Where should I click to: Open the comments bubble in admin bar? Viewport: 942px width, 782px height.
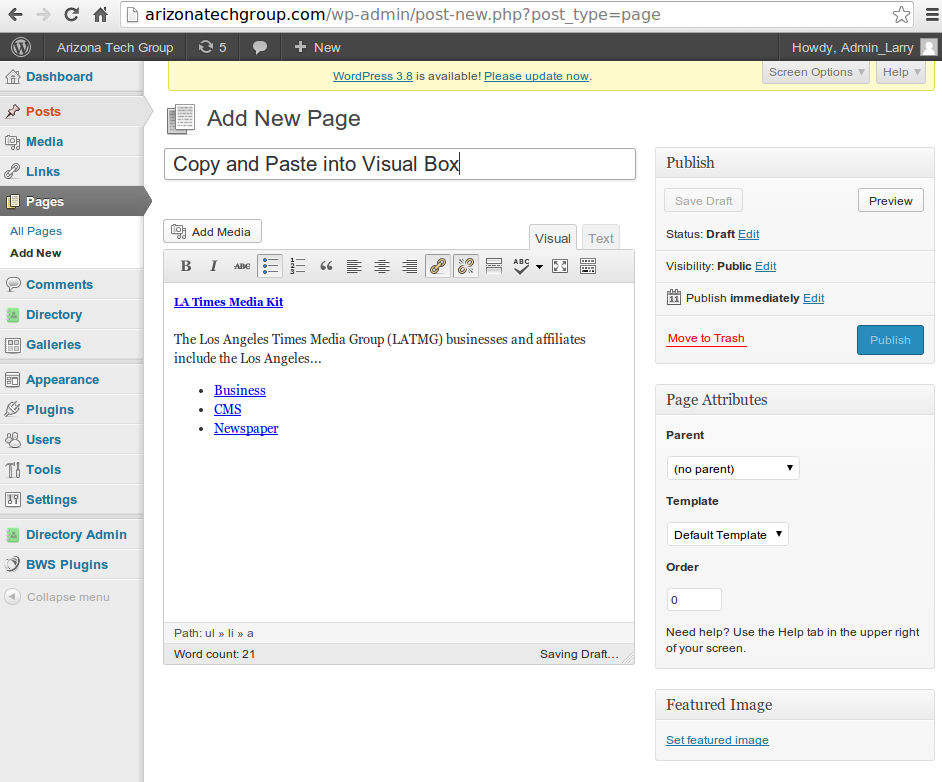coord(260,47)
